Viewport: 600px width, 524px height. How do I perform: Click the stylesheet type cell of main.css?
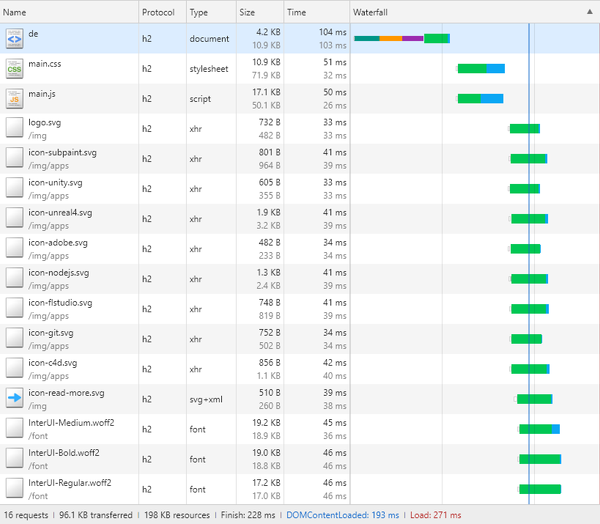pyautogui.click(x=209, y=69)
